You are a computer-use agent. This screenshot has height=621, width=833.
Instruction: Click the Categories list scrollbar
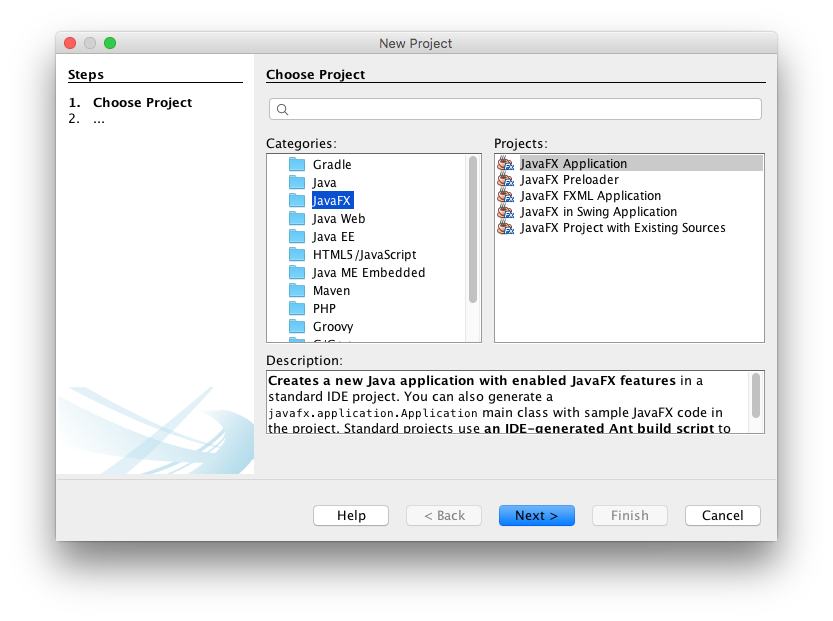473,230
